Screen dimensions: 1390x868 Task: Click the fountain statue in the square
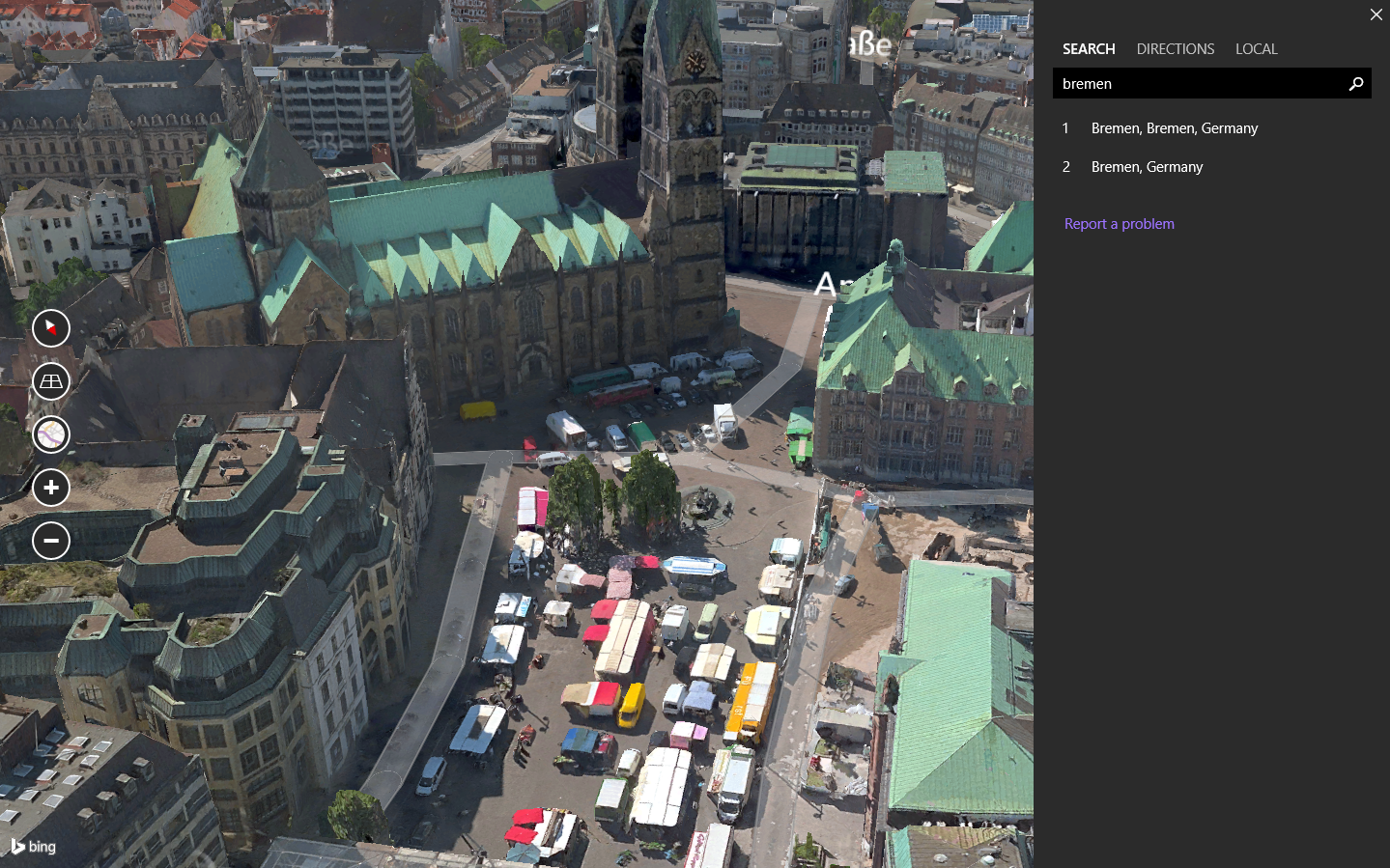[704, 502]
